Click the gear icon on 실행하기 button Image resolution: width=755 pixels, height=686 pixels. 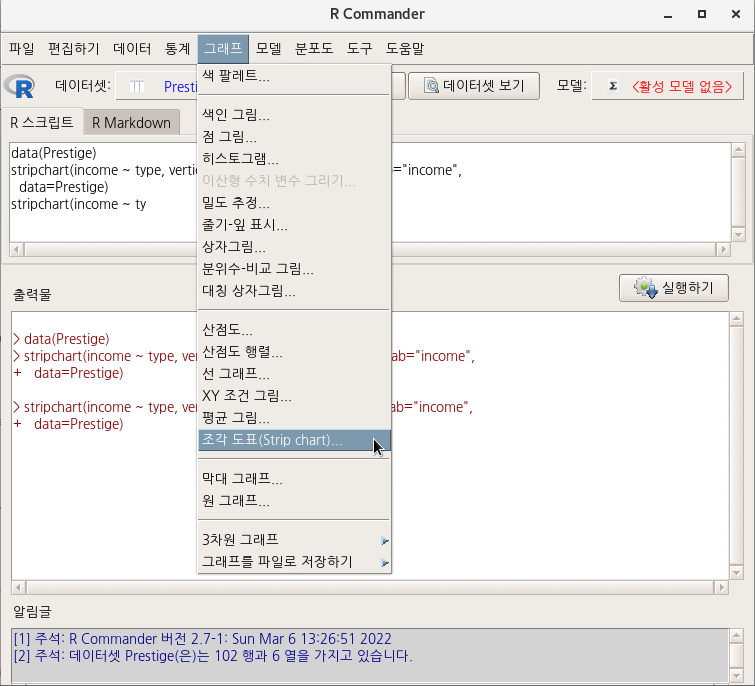(646, 288)
